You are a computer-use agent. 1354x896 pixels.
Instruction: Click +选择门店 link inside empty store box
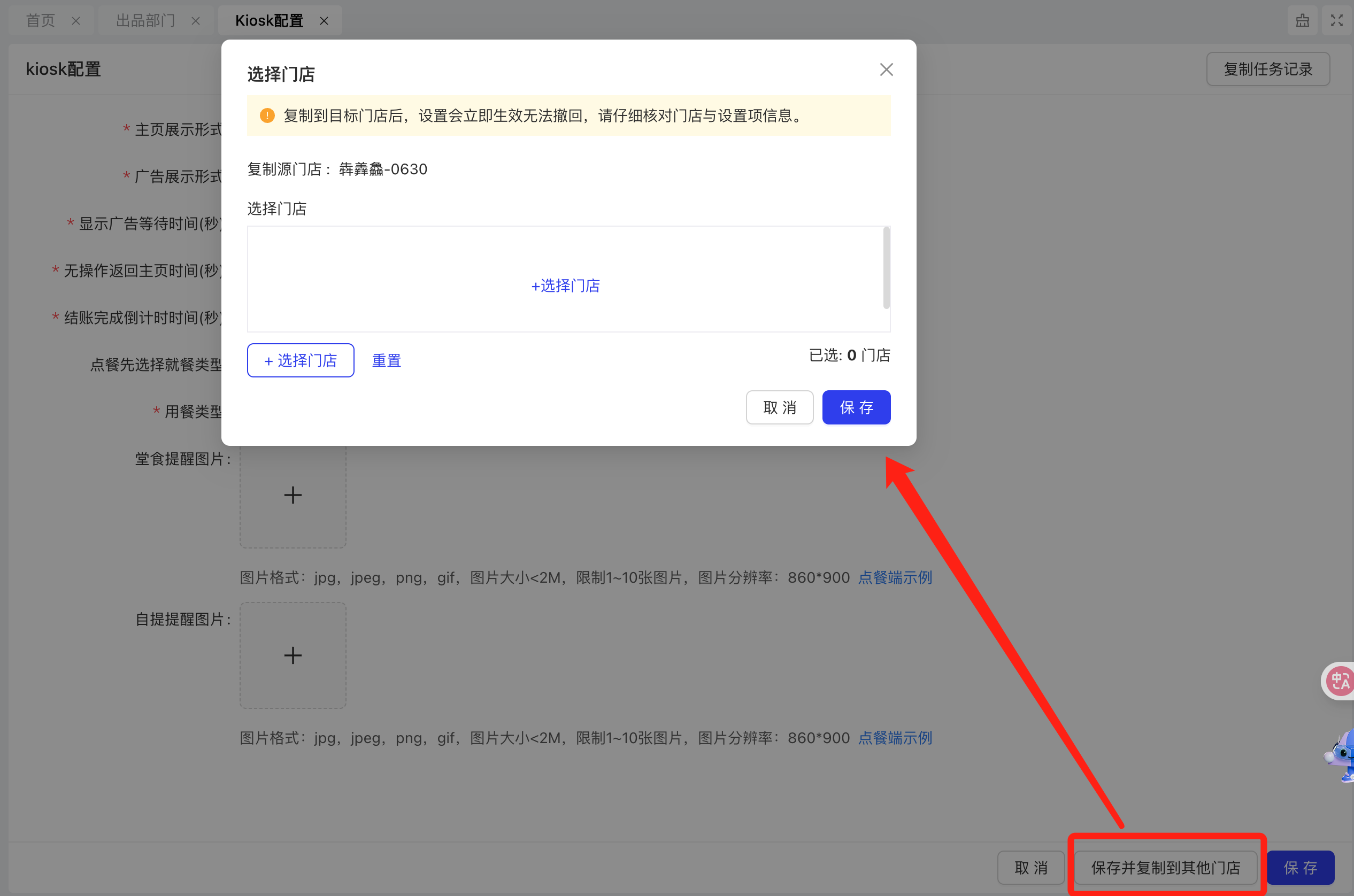(x=565, y=285)
